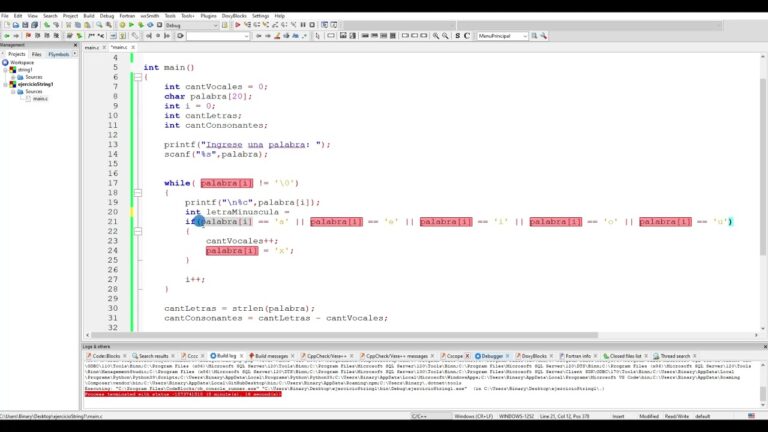The width and height of the screenshot is (768, 432).
Task: Close the Management panel
Action: click(x=75, y=45)
